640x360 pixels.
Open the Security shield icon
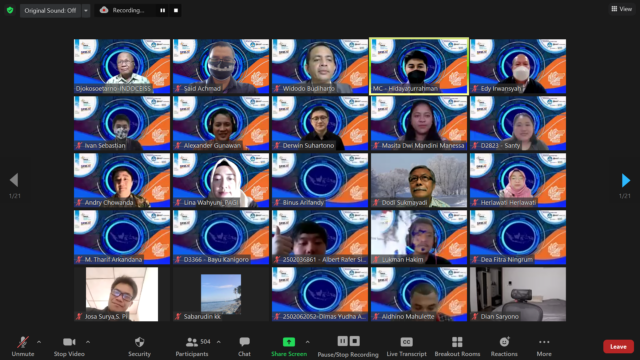click(x=140, y=342)
